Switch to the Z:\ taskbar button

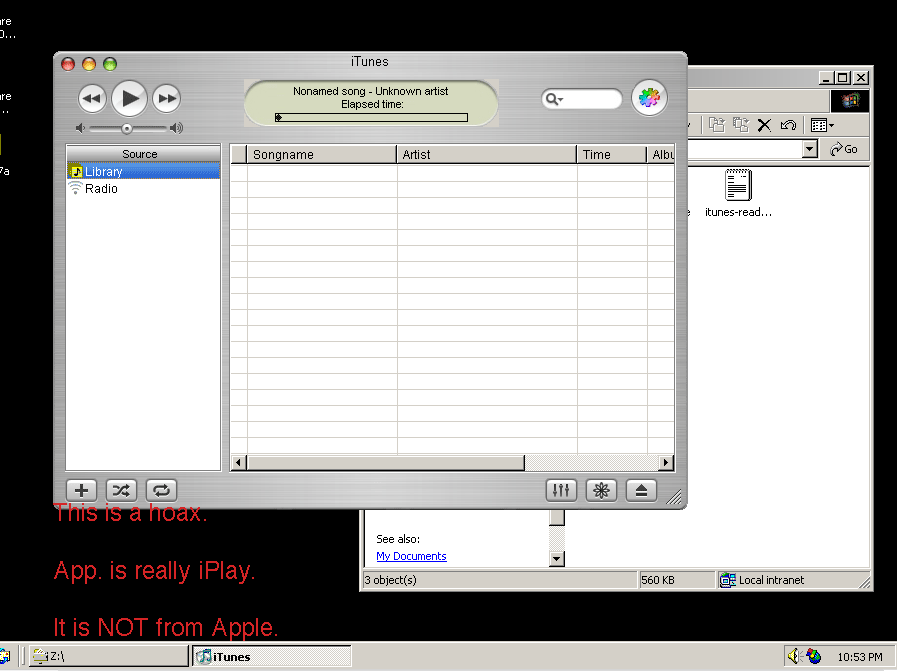(x=109, y=656)
